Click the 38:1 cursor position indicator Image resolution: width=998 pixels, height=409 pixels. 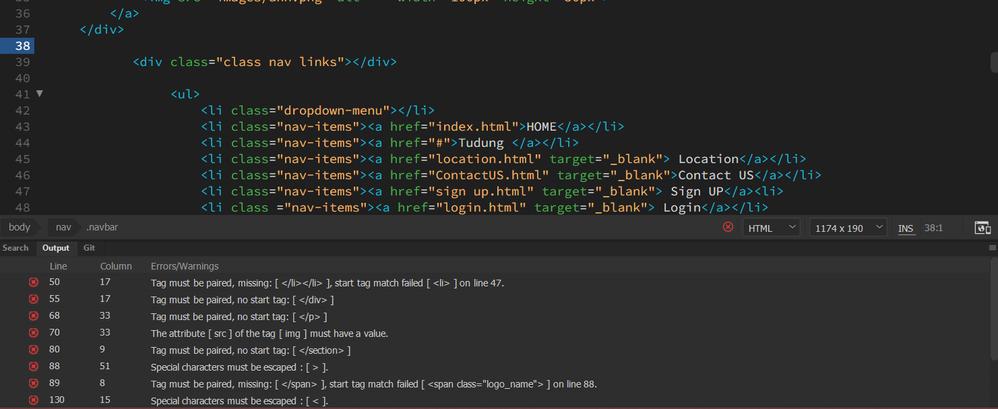click(933, 228)
